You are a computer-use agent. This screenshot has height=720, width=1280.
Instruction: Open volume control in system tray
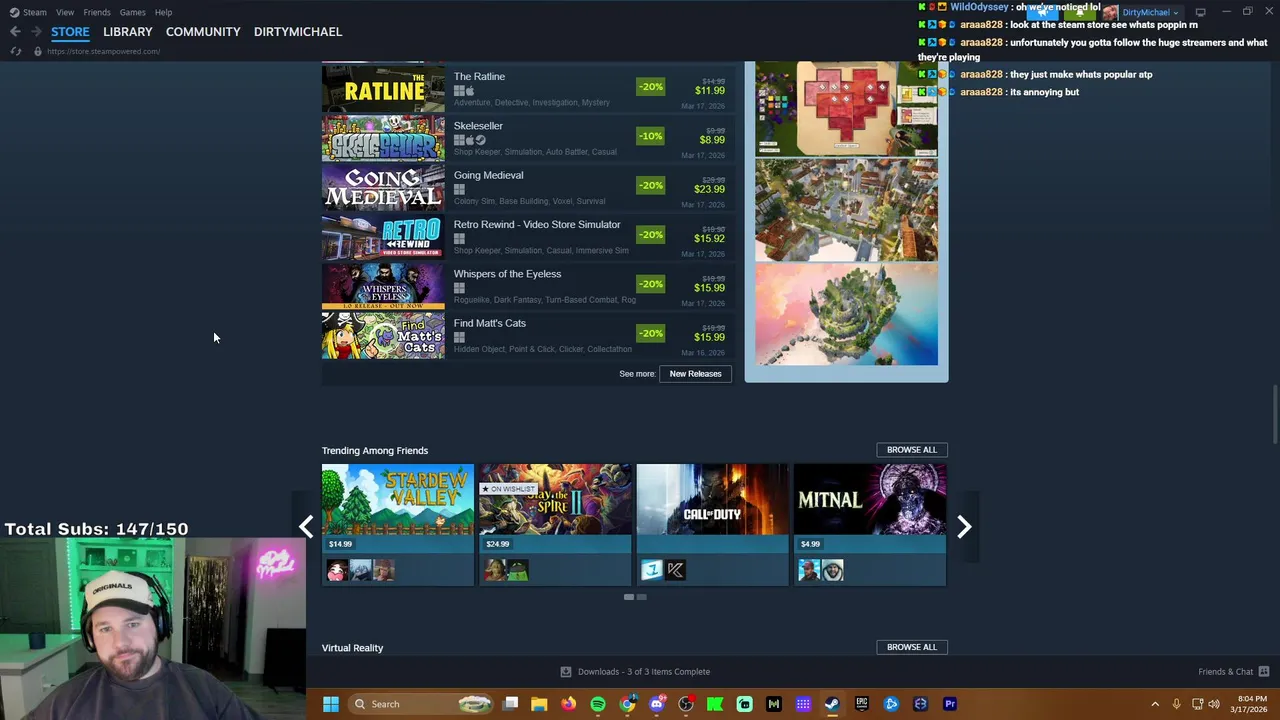(1214, 704)
